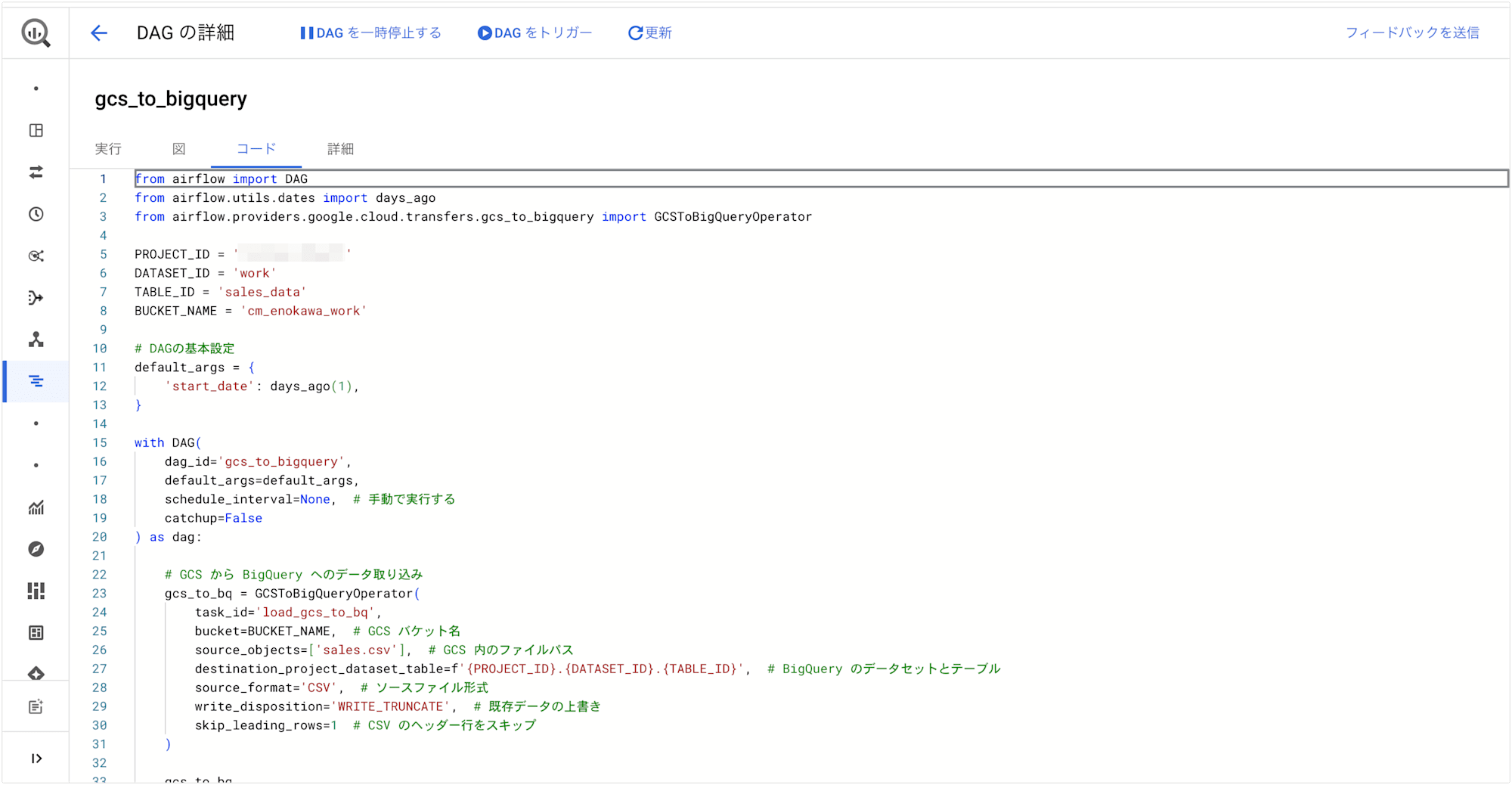The height and width of the screenshot is (785, 1512).
Task: Pause the DAG with DAG を一時停止する
Action: pos(370,33)
